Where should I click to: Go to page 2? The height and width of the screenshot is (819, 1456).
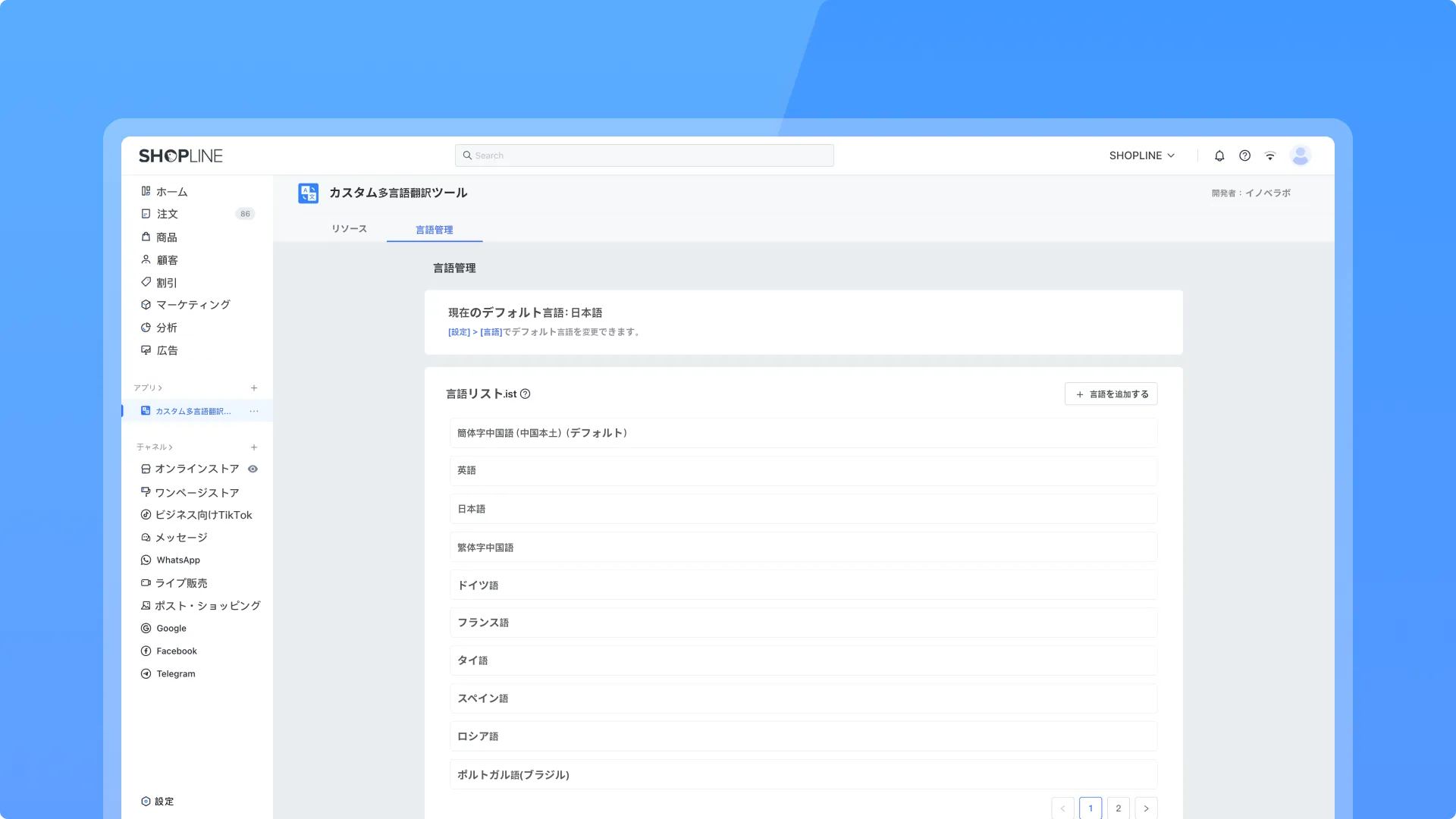coord(1119,808)
